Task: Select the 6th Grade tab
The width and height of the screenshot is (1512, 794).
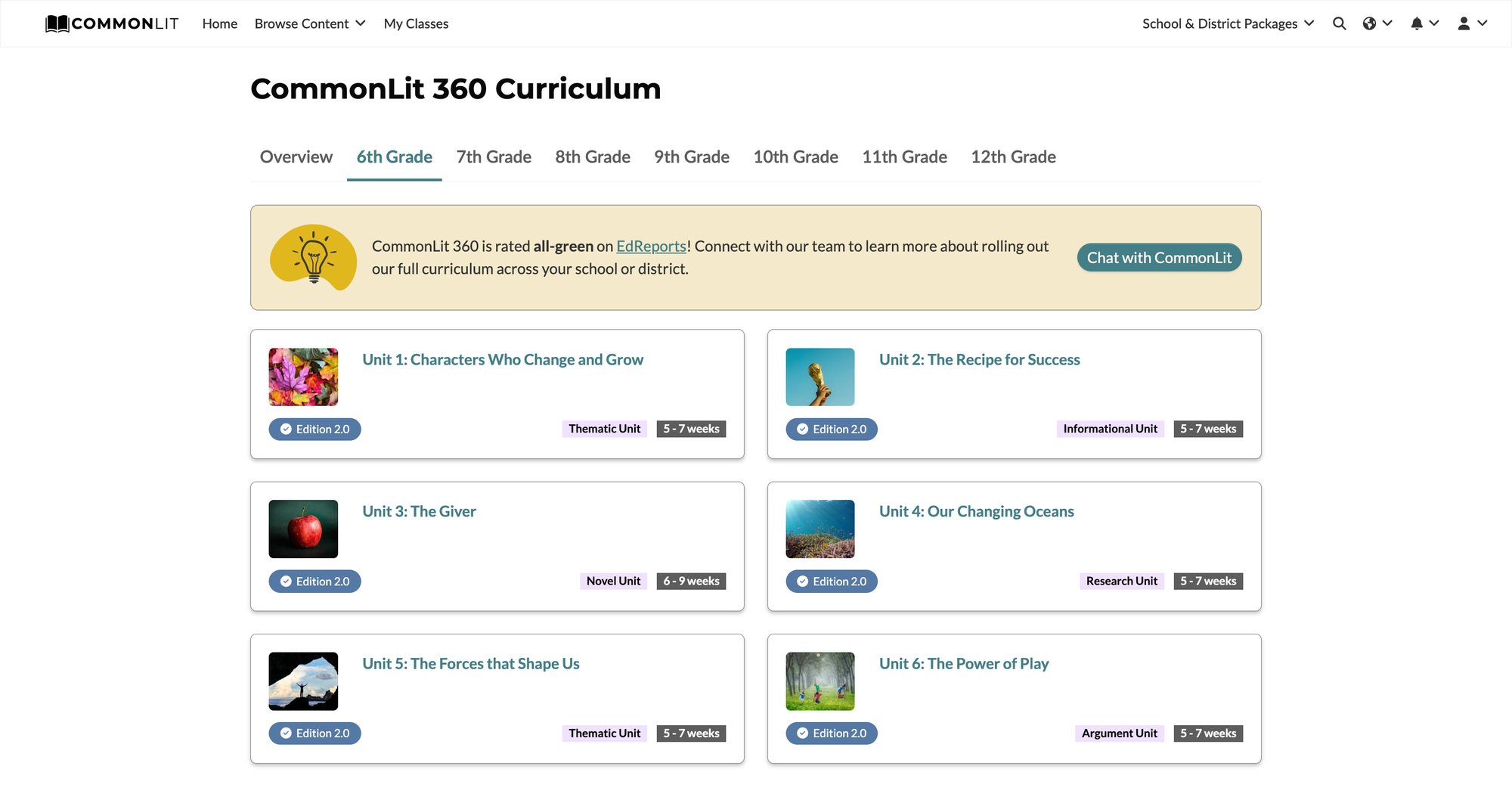Action: pos(395,157)
